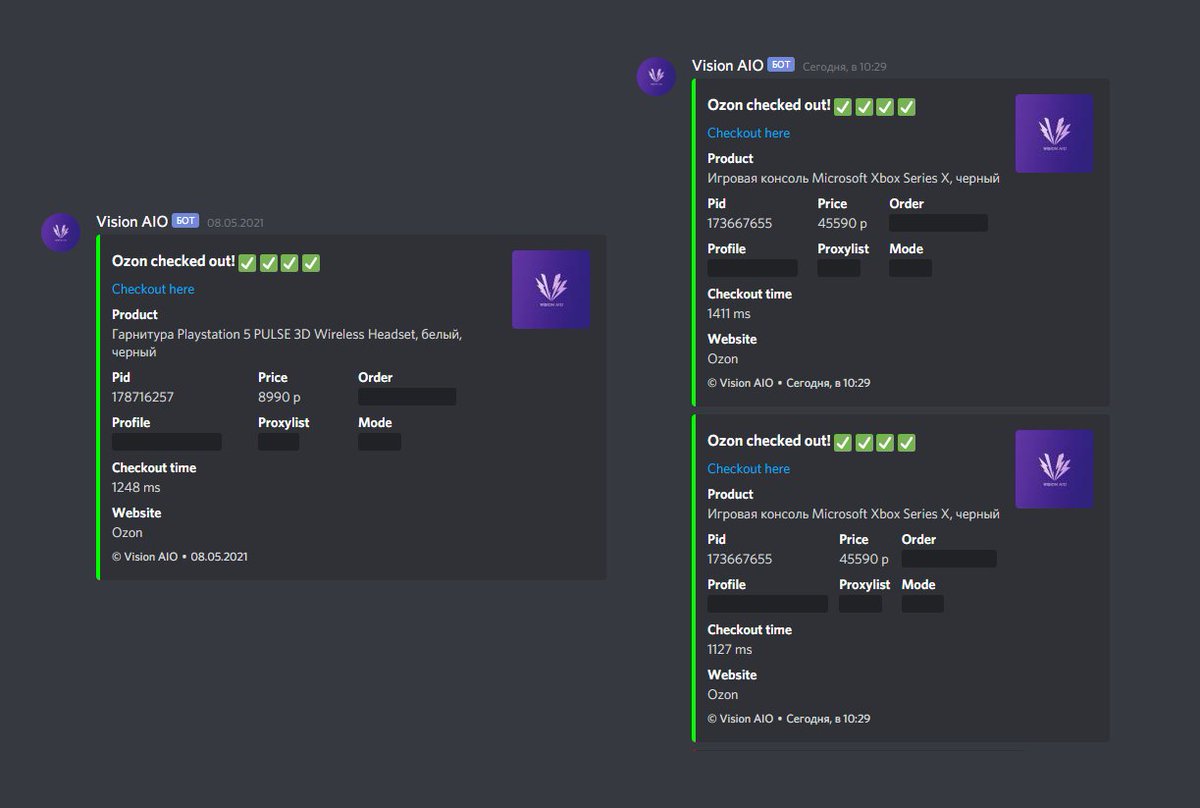Click the redacted Order value in headset embed
This screenshot has height=808, width=1200.
click(x=407, y=397)
